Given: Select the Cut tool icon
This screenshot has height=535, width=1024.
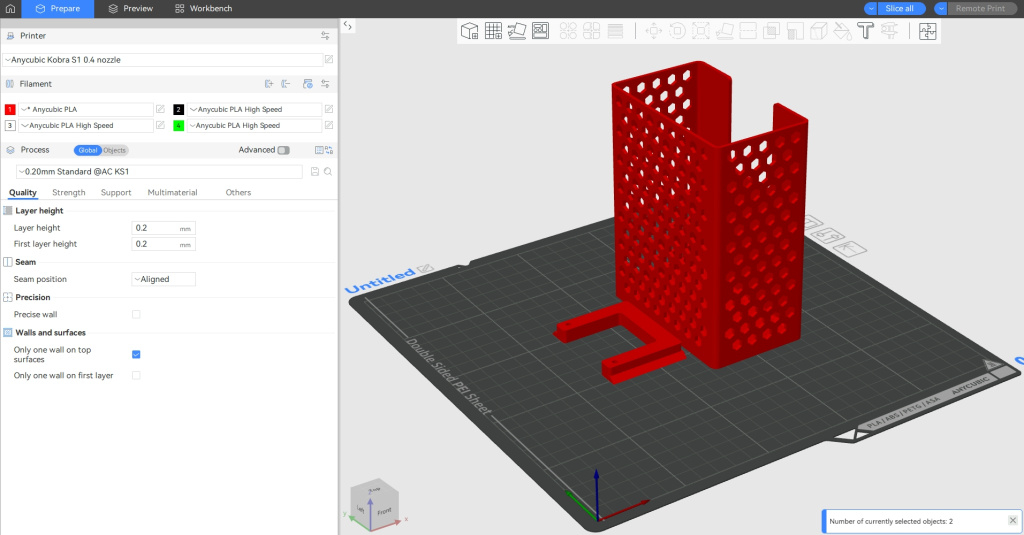Looking at the screenshot, I should click(x=748, y=31).
